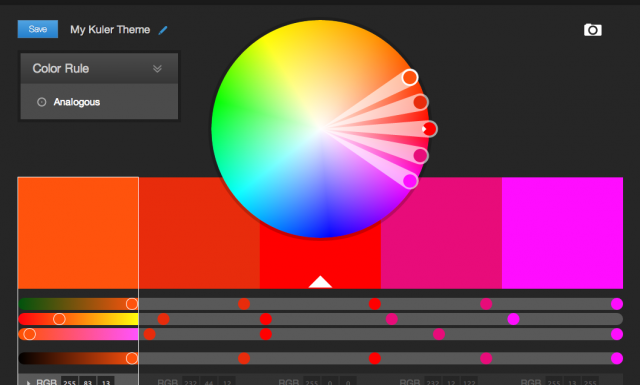Click red-orange dot in second slider row
Viewport: 640px width, 385px height.
(x=163, y=319)
